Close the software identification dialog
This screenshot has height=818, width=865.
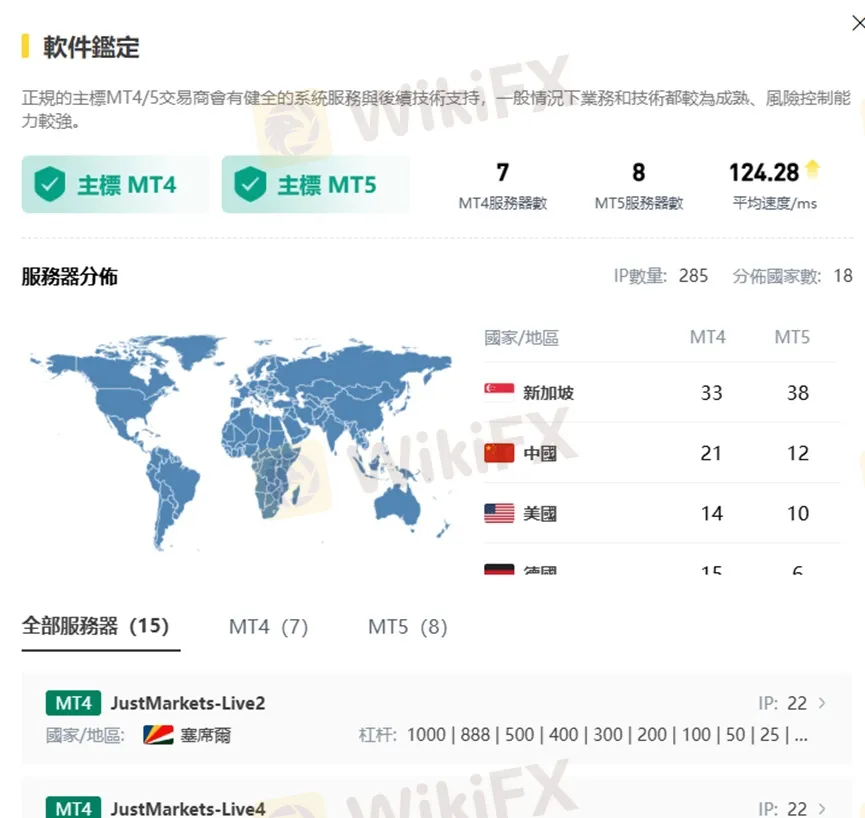click(858, 23)
